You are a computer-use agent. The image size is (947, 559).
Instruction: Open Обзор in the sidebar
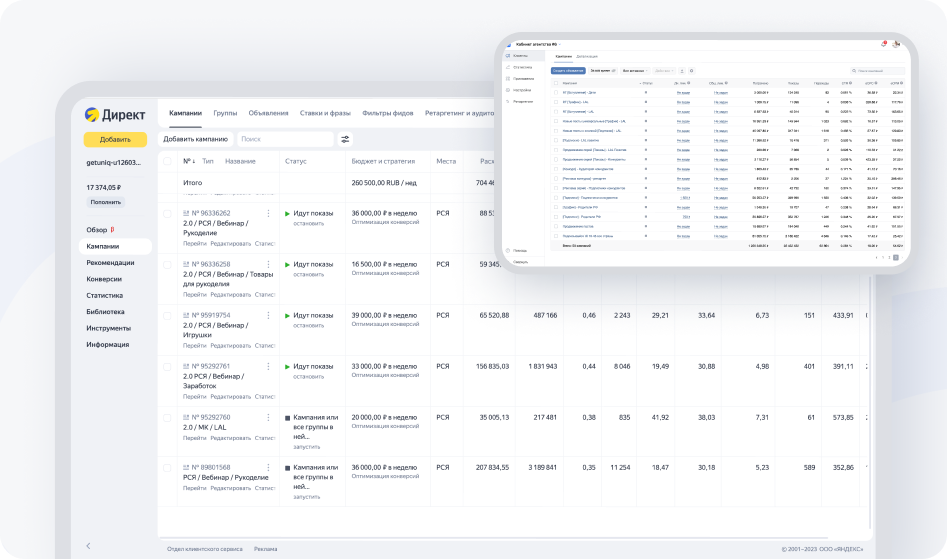click(97, 229)
